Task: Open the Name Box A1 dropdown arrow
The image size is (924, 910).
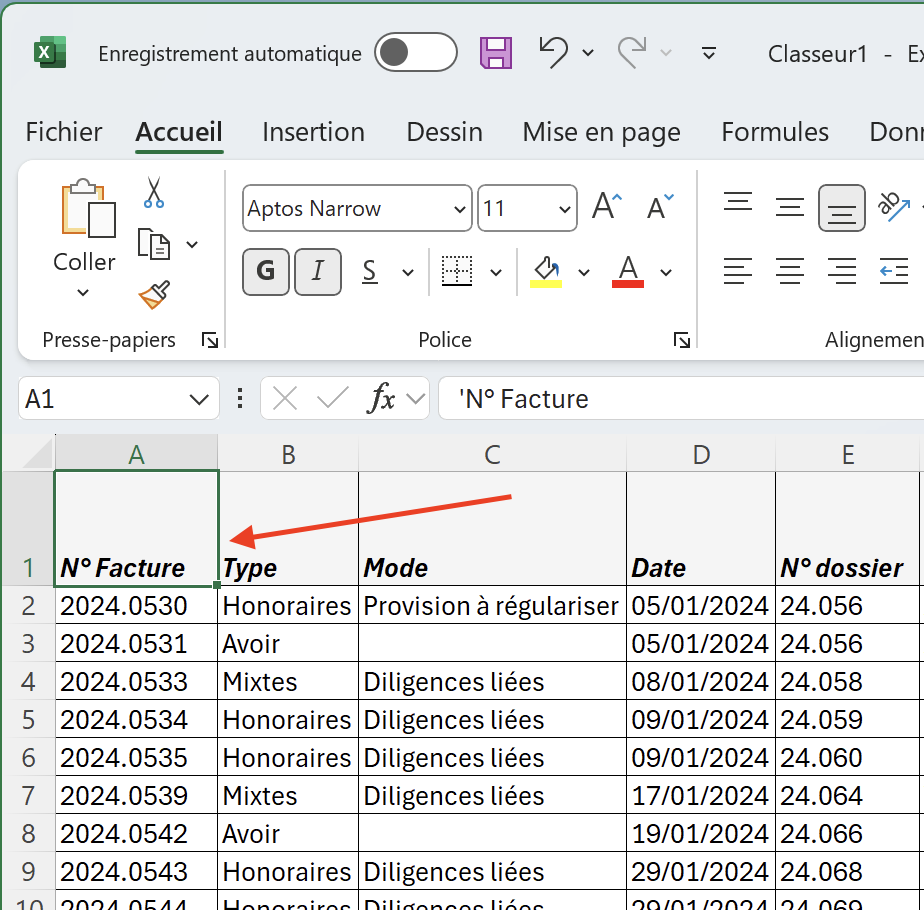Action: 198,400
